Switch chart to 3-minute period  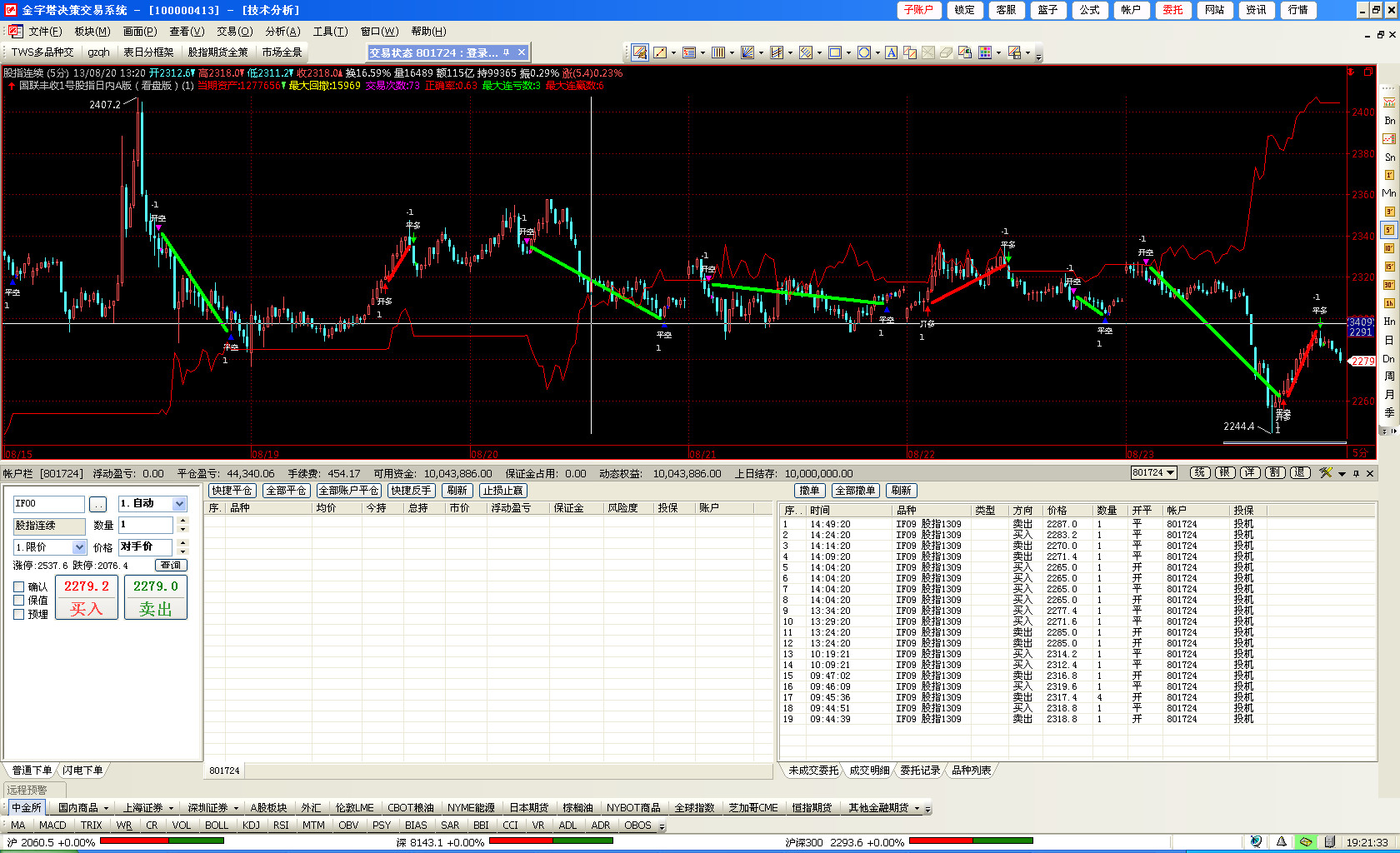tap(1389, 212)
